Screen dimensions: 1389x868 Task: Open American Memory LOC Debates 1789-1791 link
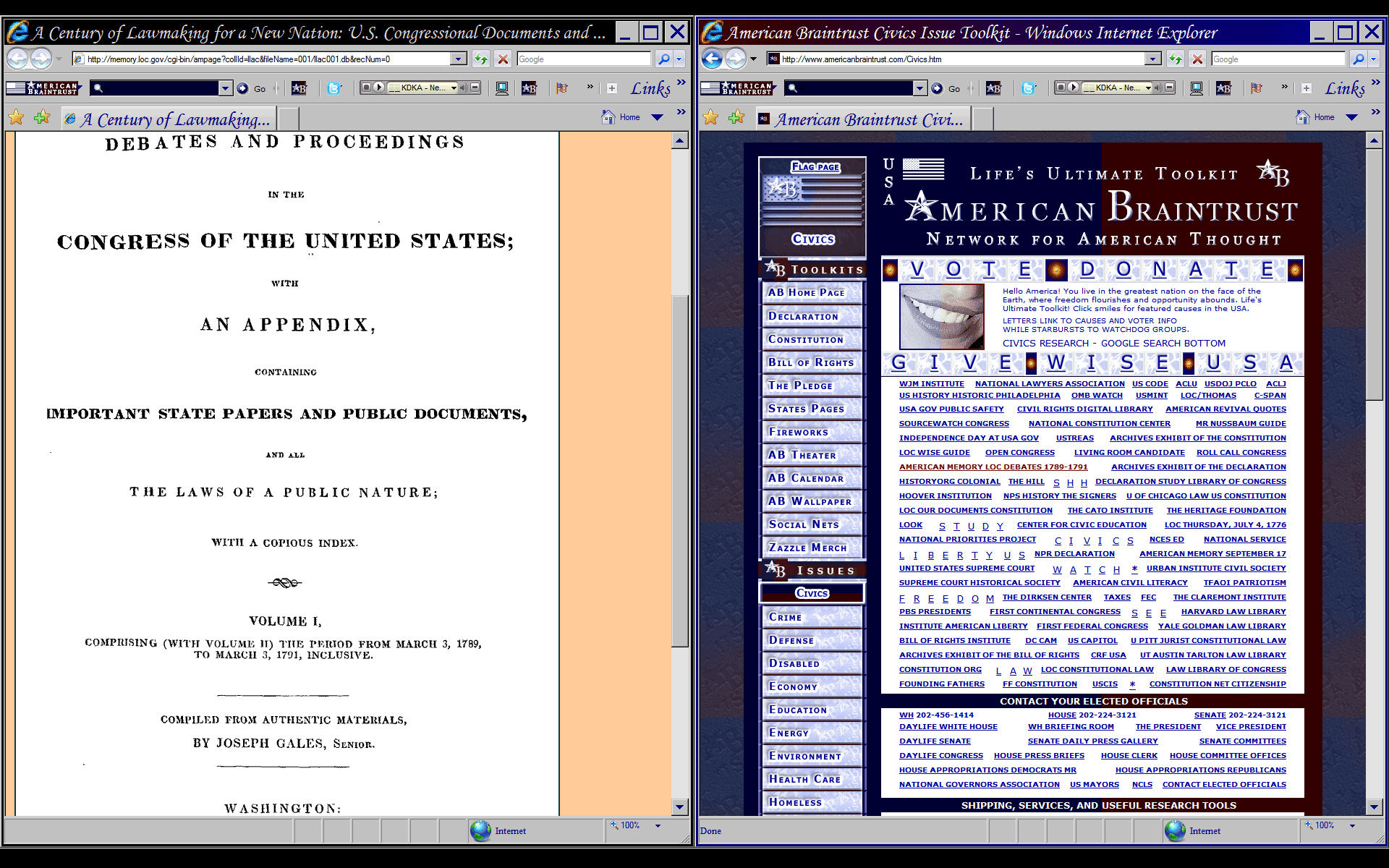coord(993,467)
